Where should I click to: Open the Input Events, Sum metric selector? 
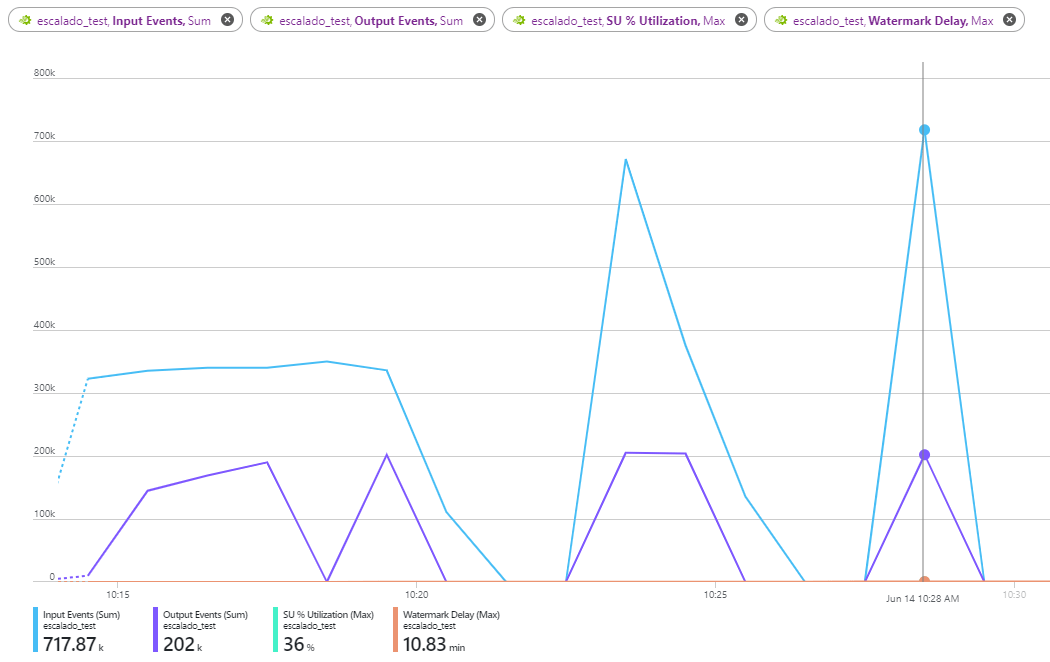tap(124, 19)
